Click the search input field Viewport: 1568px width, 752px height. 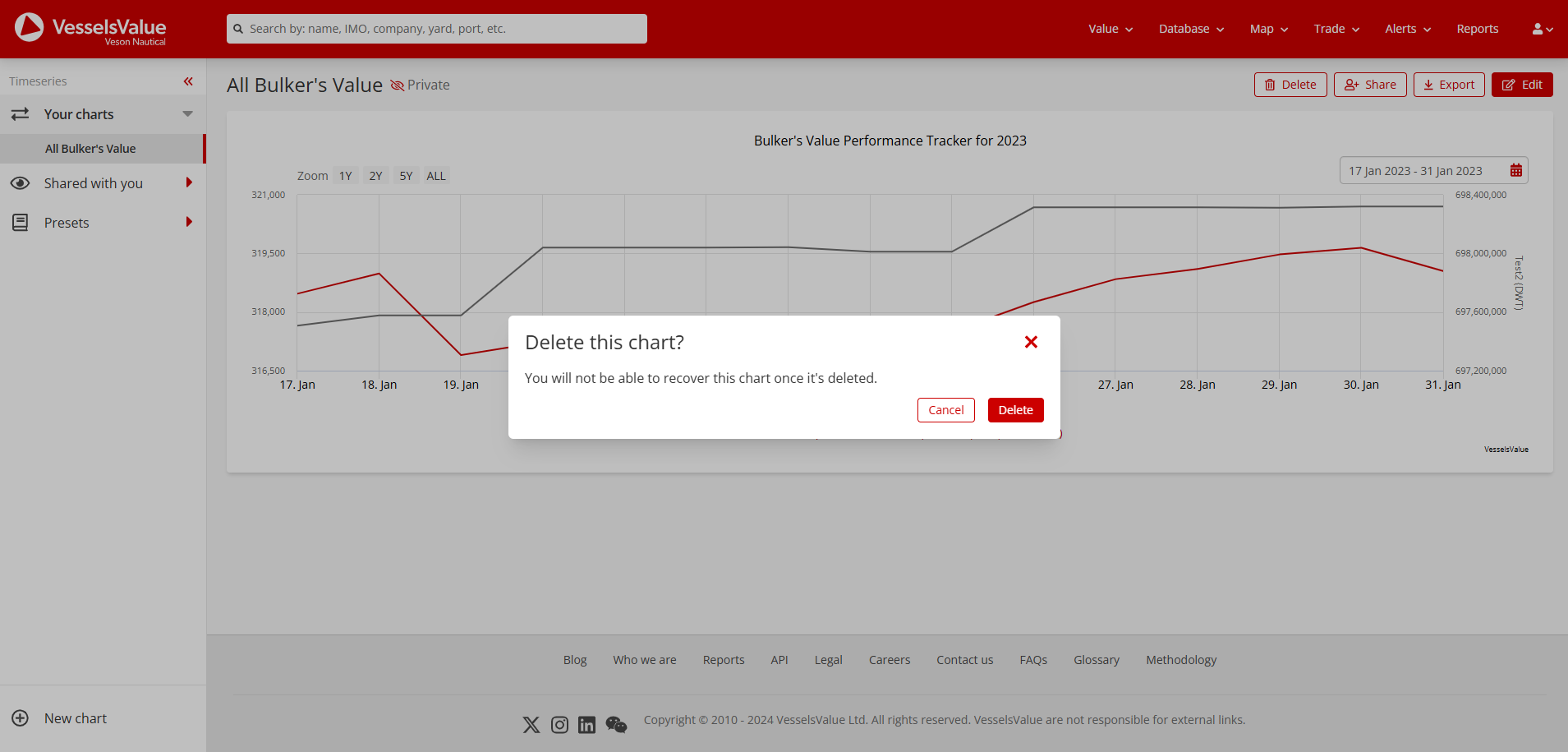pos(435,28)
